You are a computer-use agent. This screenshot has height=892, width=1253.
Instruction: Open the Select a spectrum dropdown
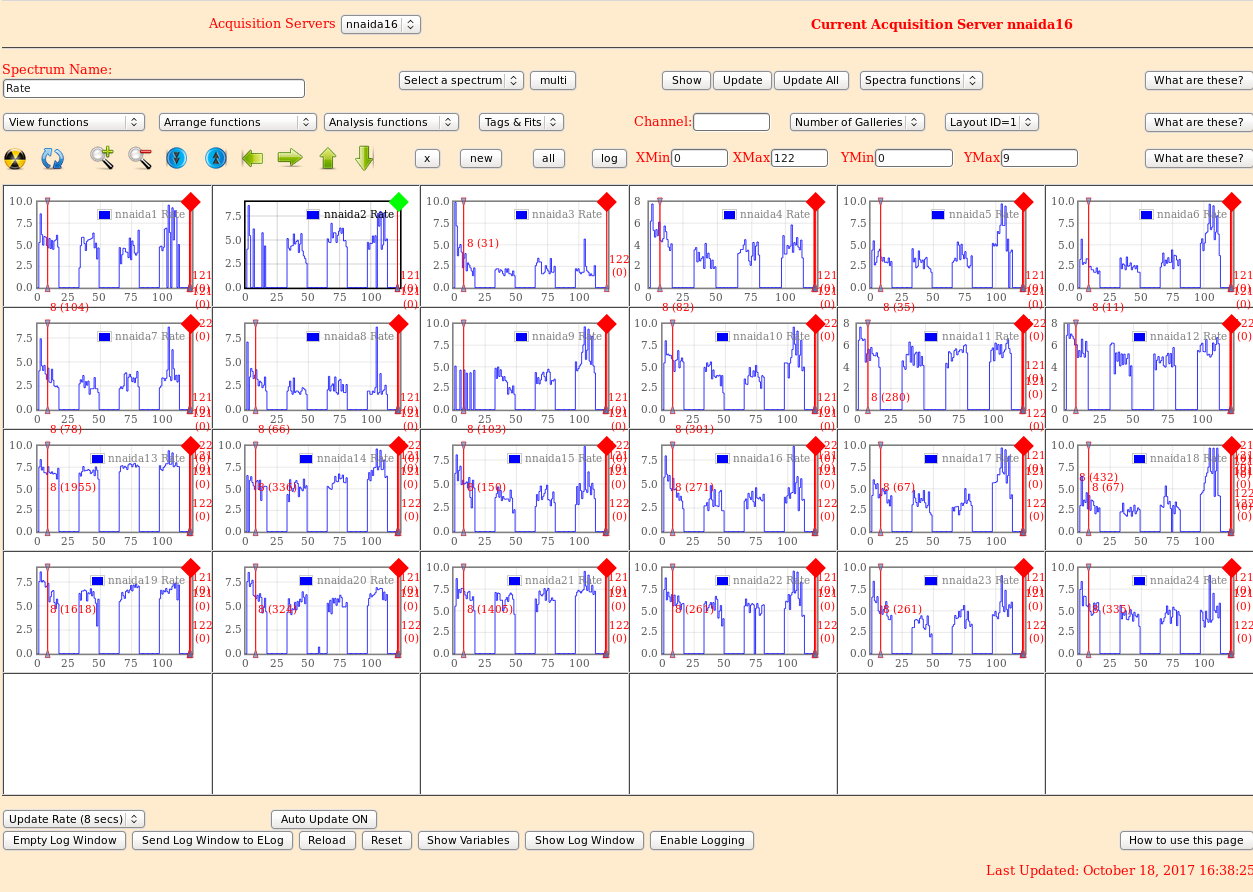tap(461, 80)
